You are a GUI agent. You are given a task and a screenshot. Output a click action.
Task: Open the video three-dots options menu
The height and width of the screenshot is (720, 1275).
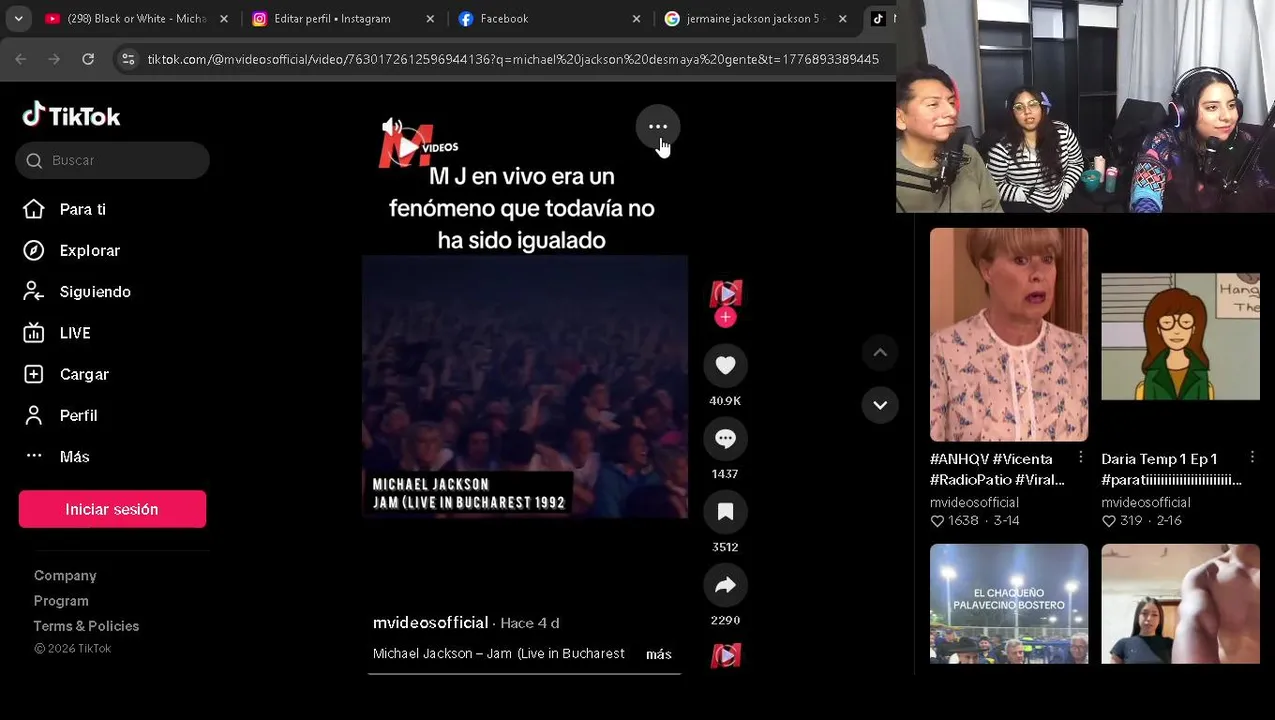click(x=658, y=127)
